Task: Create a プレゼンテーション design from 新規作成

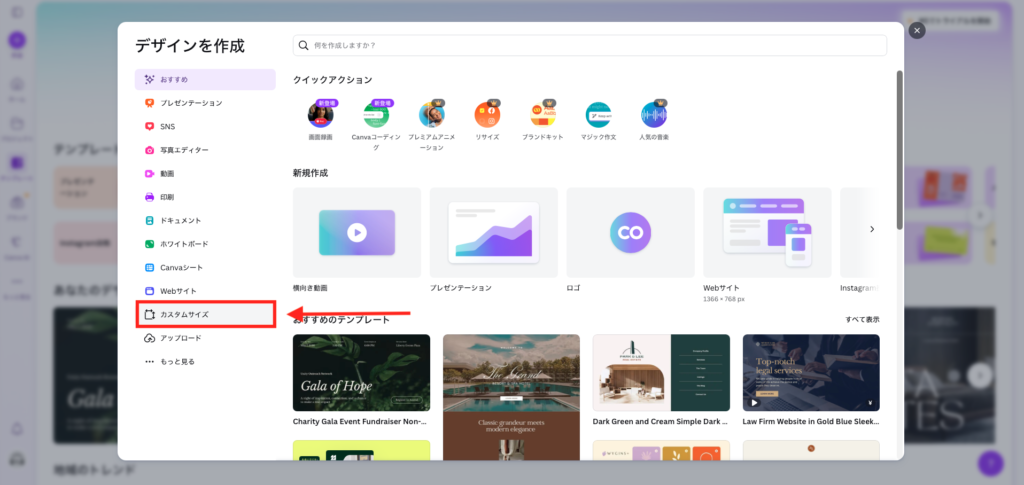Action: pos(494,232)
